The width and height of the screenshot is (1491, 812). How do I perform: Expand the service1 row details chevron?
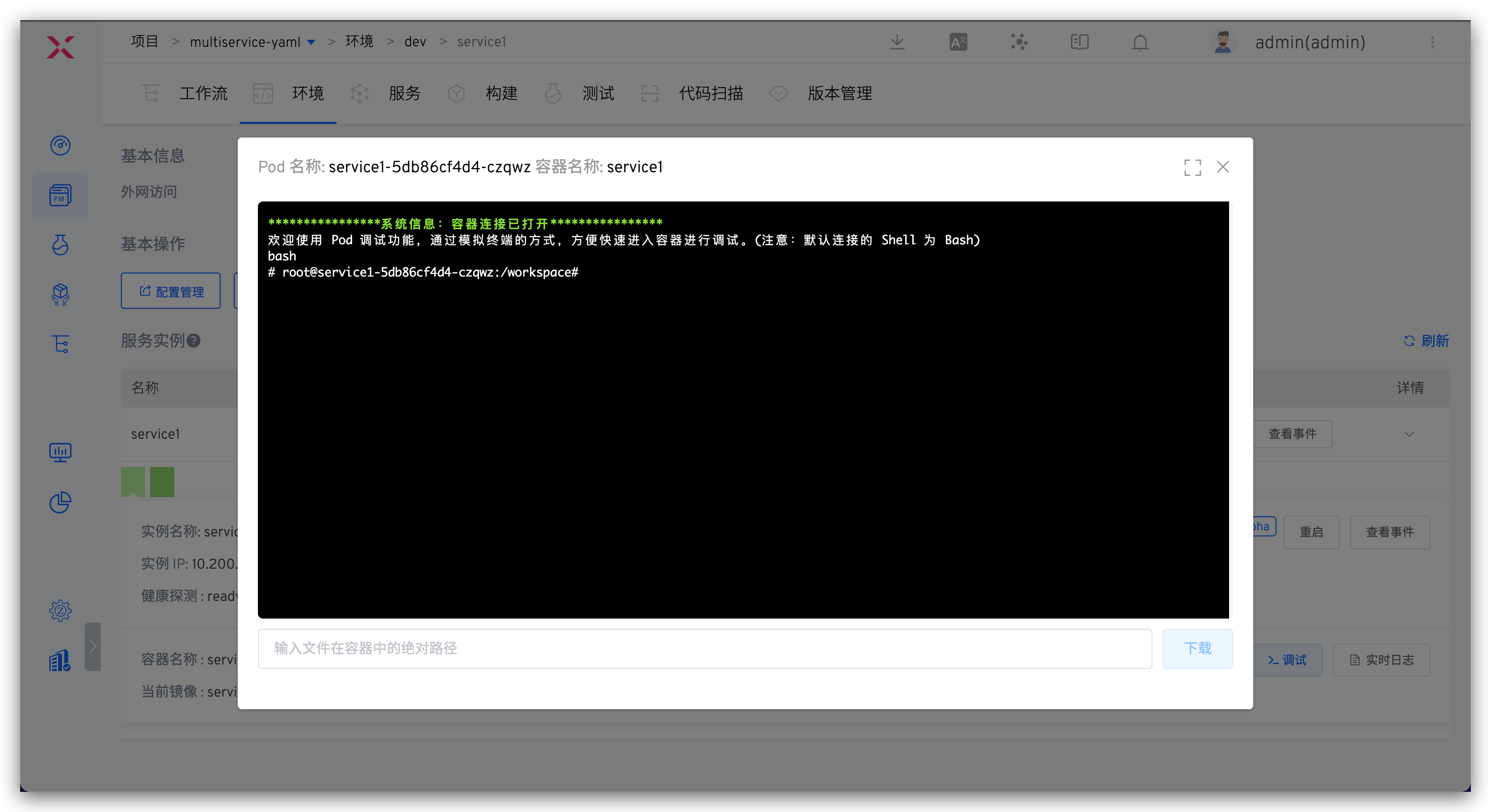click(1409, 434)
